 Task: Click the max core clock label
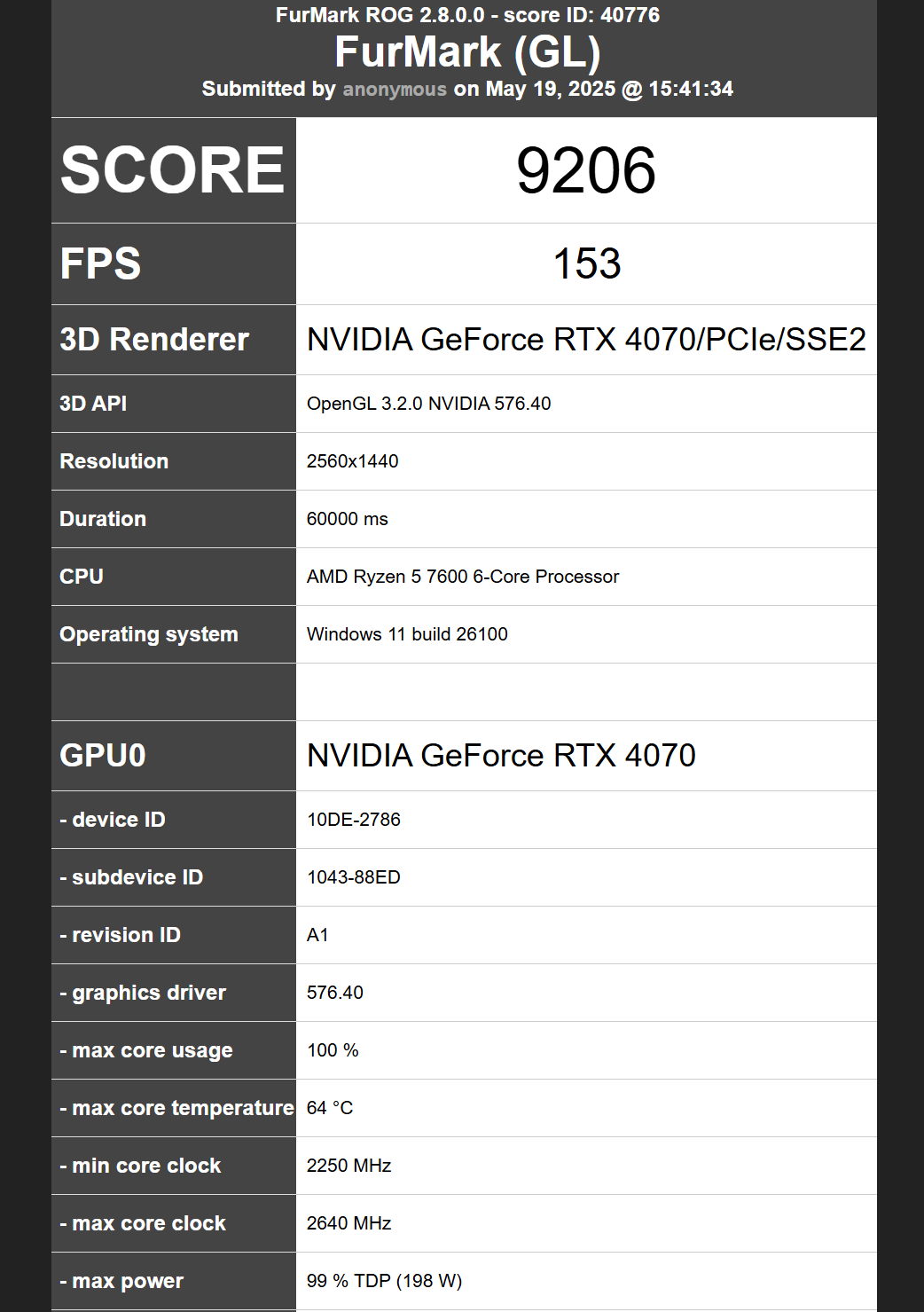point(143,1223)
